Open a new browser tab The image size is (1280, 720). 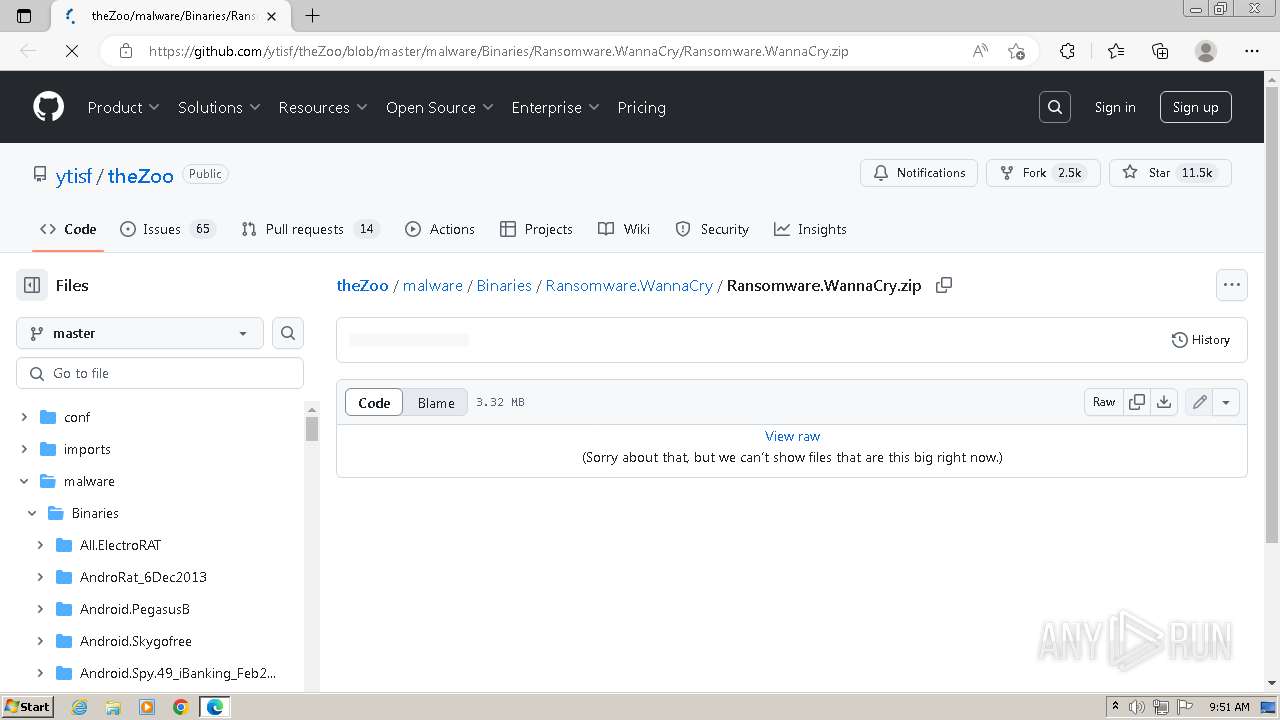click(x=312, y=15)
